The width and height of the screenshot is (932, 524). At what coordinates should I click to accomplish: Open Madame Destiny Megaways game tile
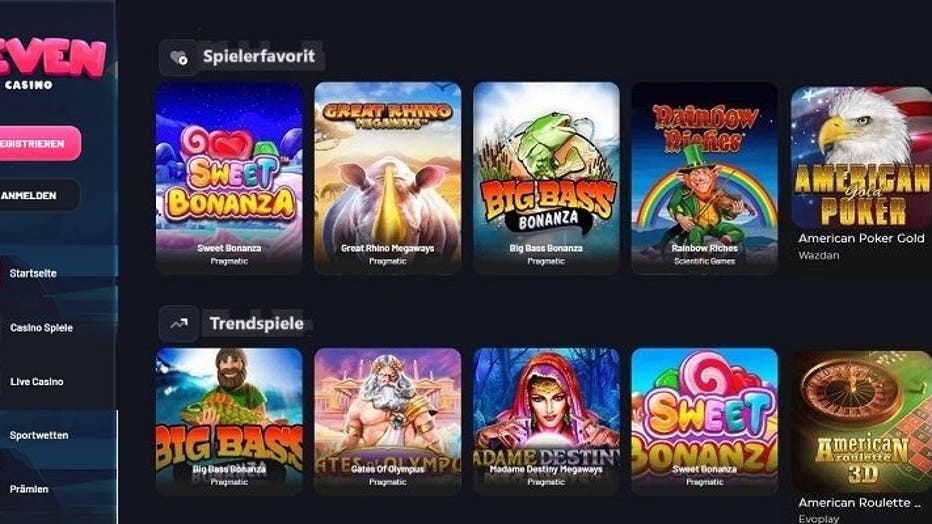[x=546, y=421]
